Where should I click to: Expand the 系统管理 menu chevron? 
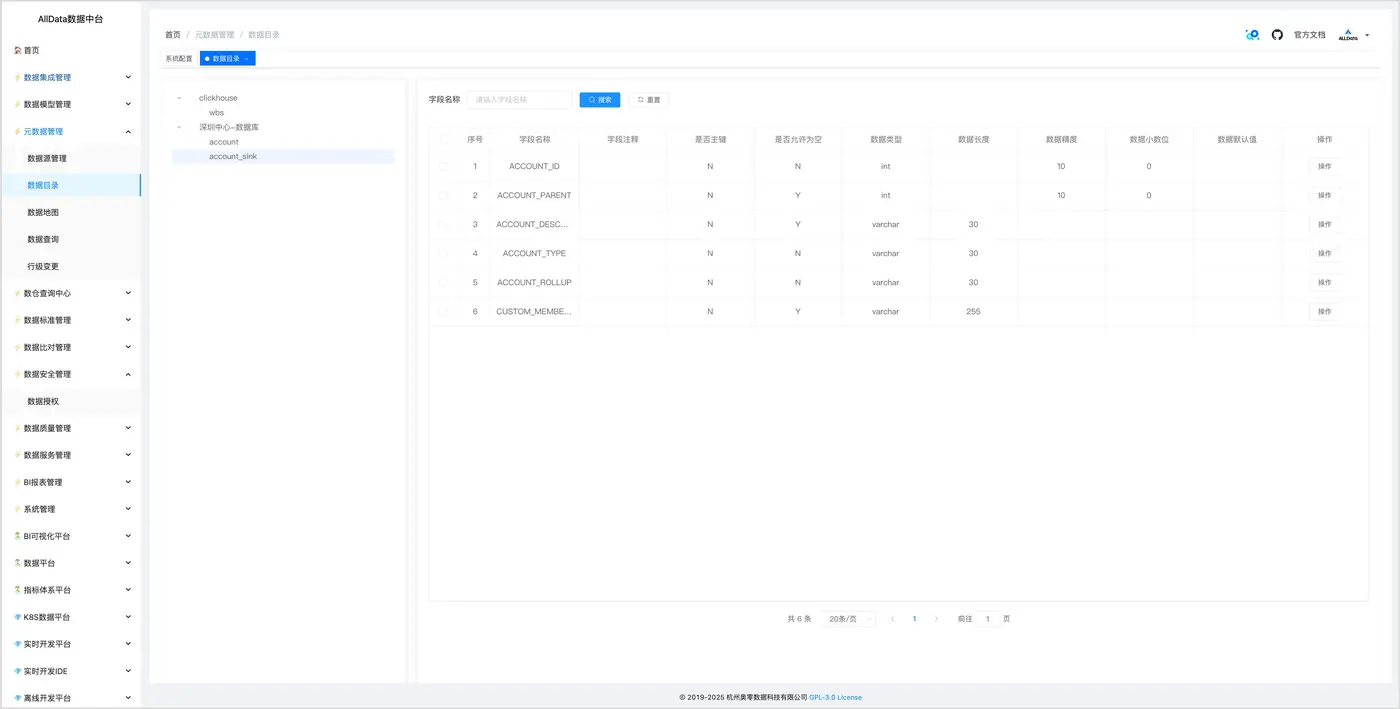[x=128, y=509]
